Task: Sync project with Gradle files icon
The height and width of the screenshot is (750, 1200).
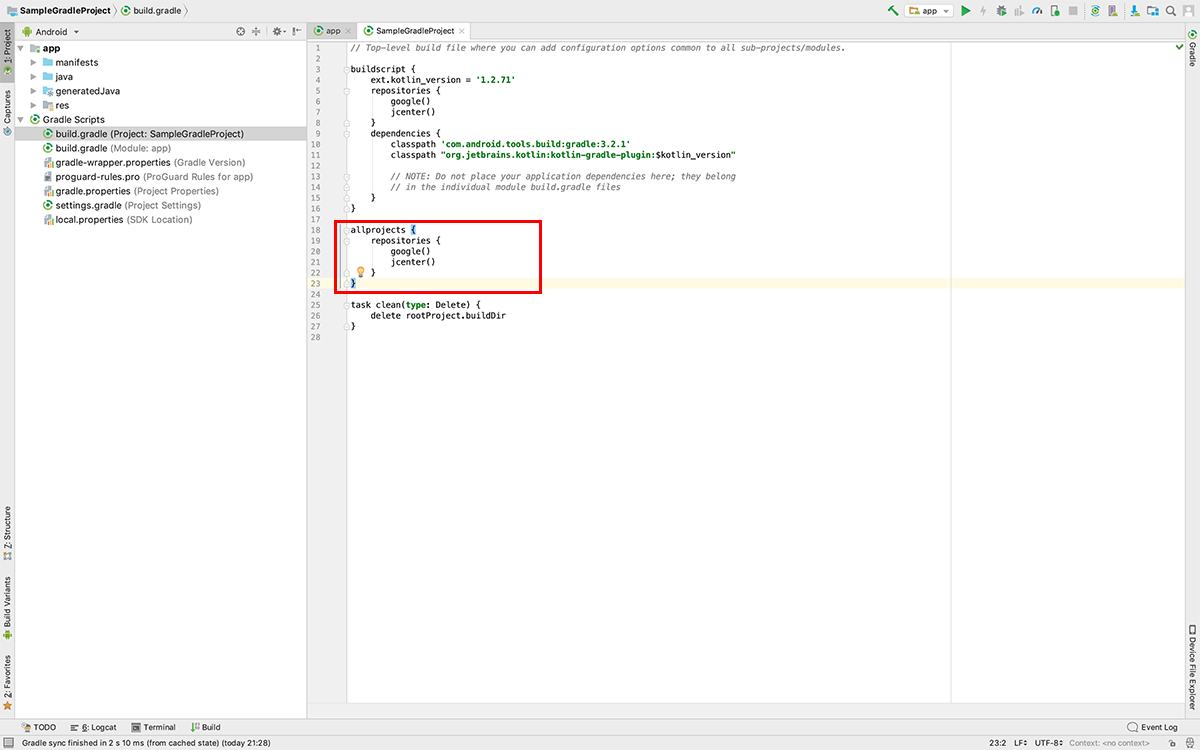Action: coord(1096,10)
